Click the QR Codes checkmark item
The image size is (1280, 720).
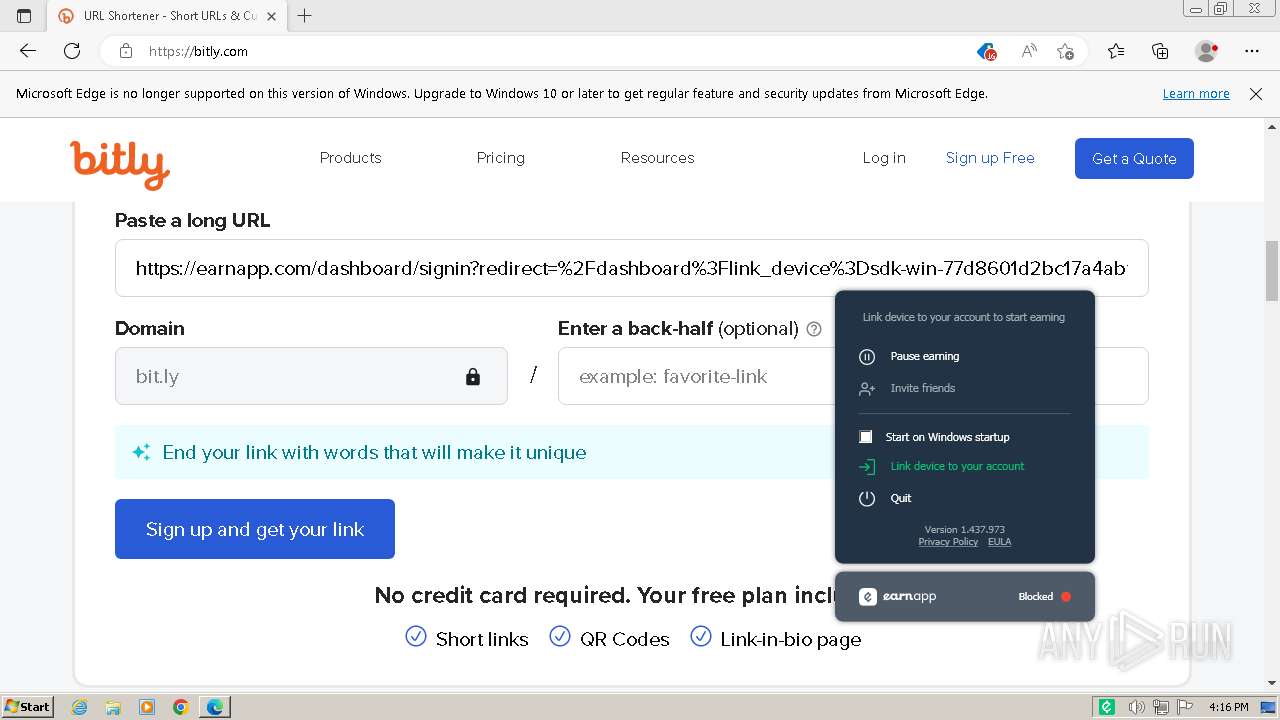pos(610,638)
